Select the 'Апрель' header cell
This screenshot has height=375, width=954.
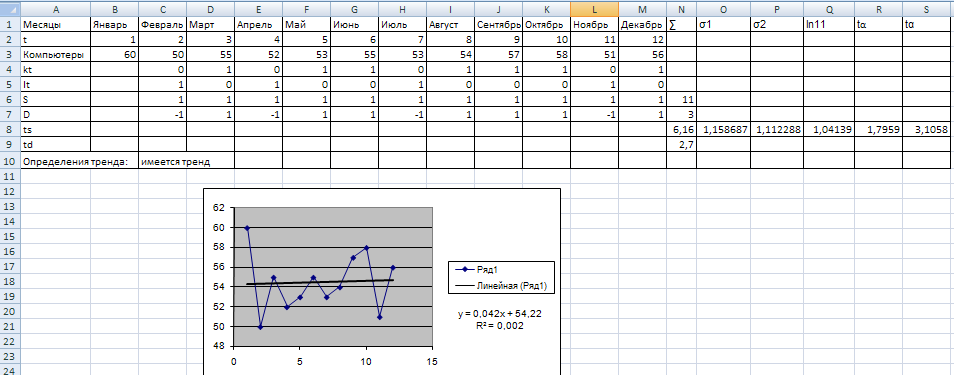coord(258,24)
